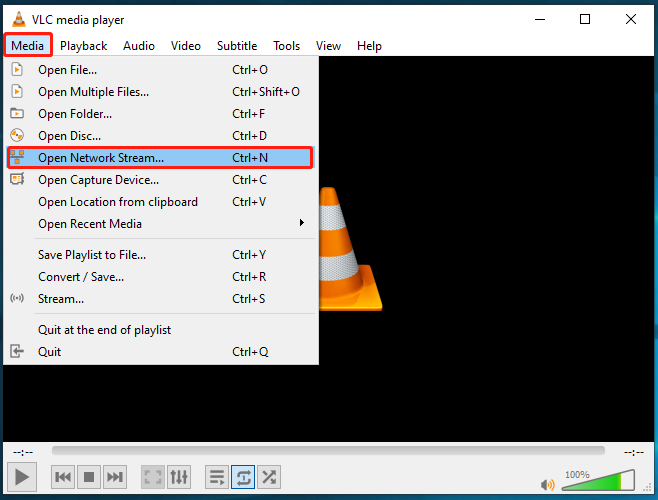This screenshot has width=658, height=500.
Task: Choose Convert / Save... entry
Action: [161, 277]
